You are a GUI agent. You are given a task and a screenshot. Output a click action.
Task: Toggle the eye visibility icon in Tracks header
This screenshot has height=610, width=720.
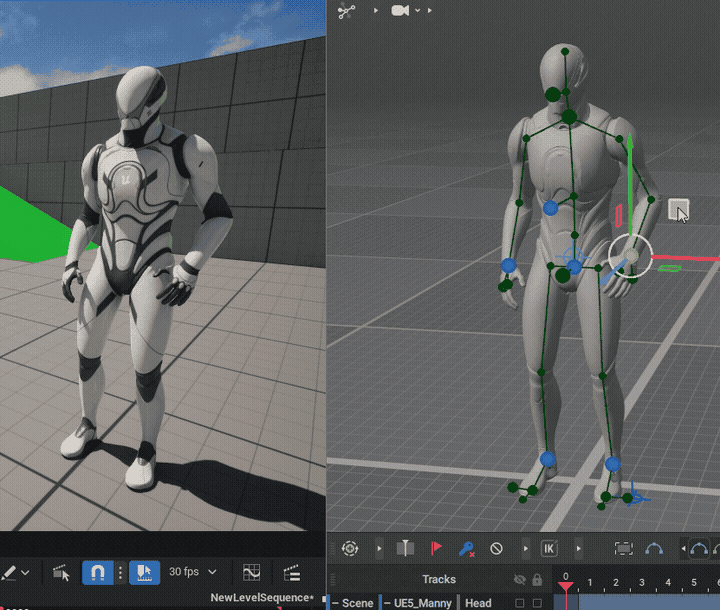point(519,579)
